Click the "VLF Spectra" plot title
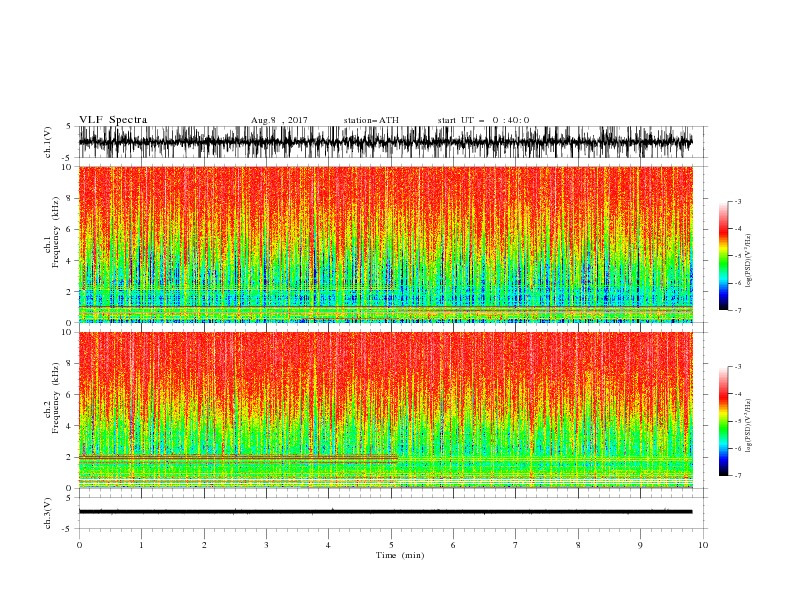 [x=113, y=120]
